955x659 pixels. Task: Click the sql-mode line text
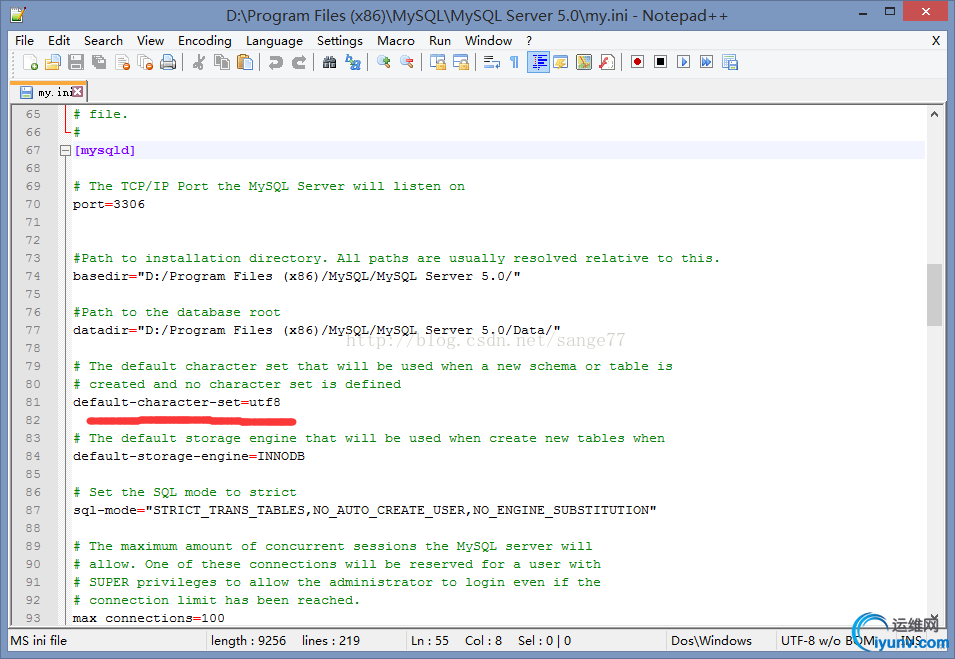point(365,510)
